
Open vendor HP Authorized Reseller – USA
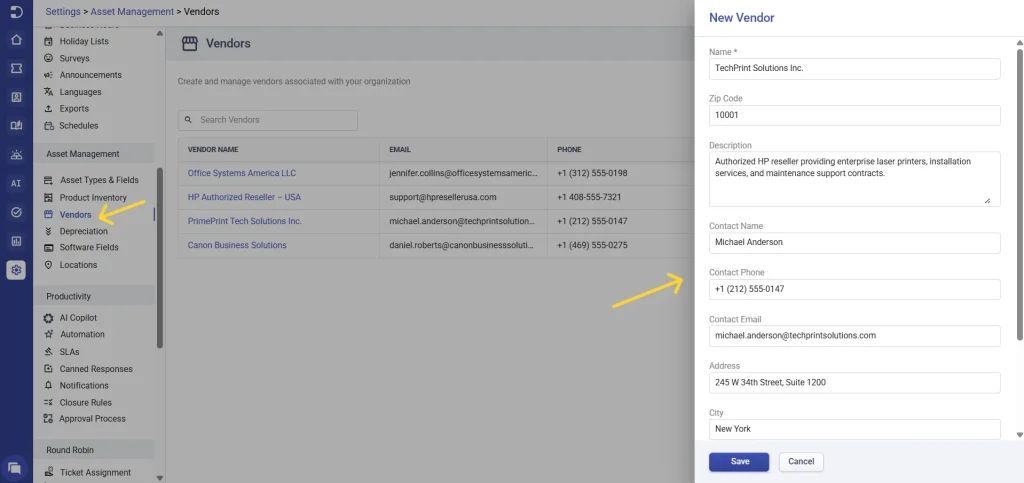pos(244,196)
